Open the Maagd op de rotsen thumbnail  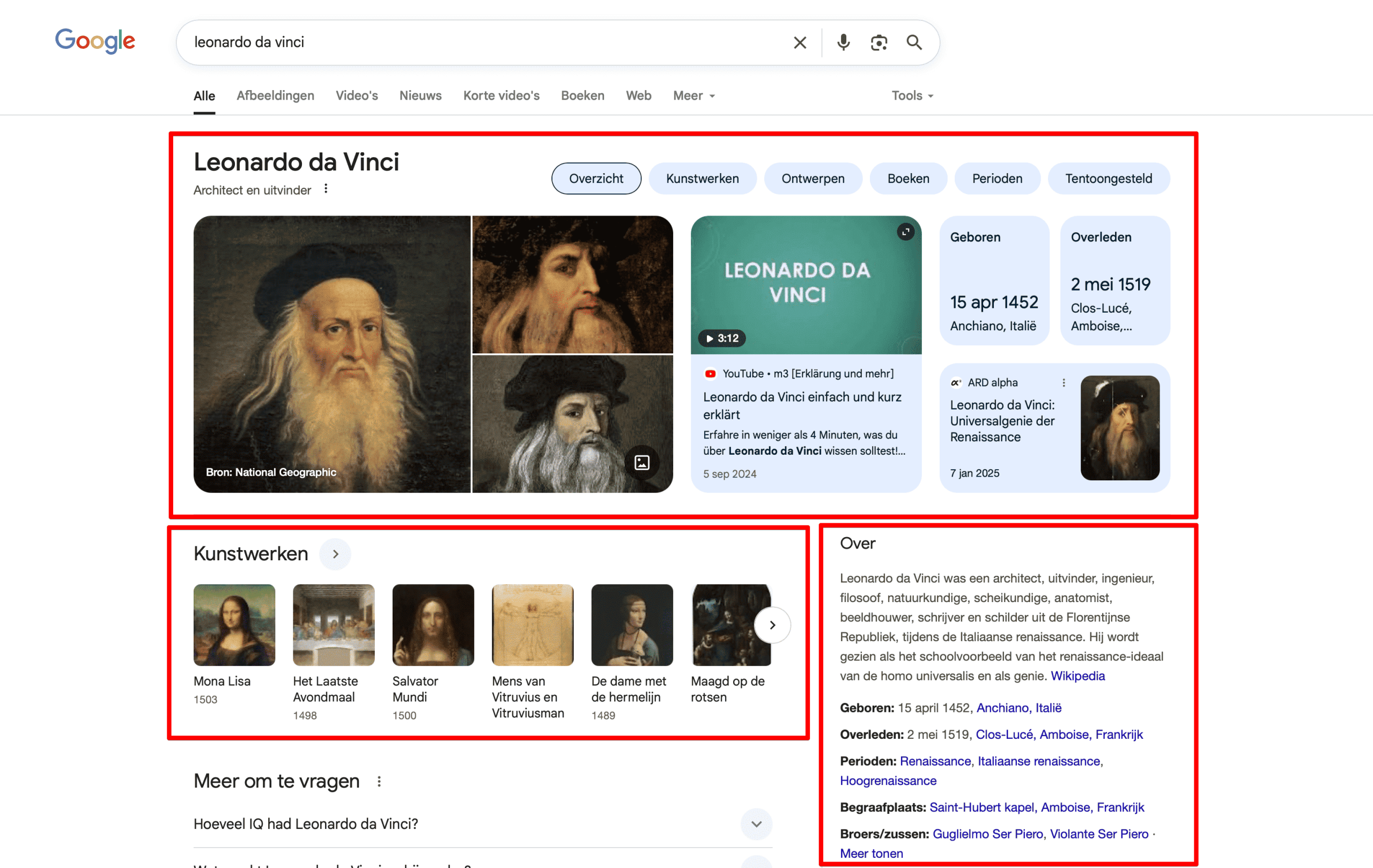tap(731, 625)
